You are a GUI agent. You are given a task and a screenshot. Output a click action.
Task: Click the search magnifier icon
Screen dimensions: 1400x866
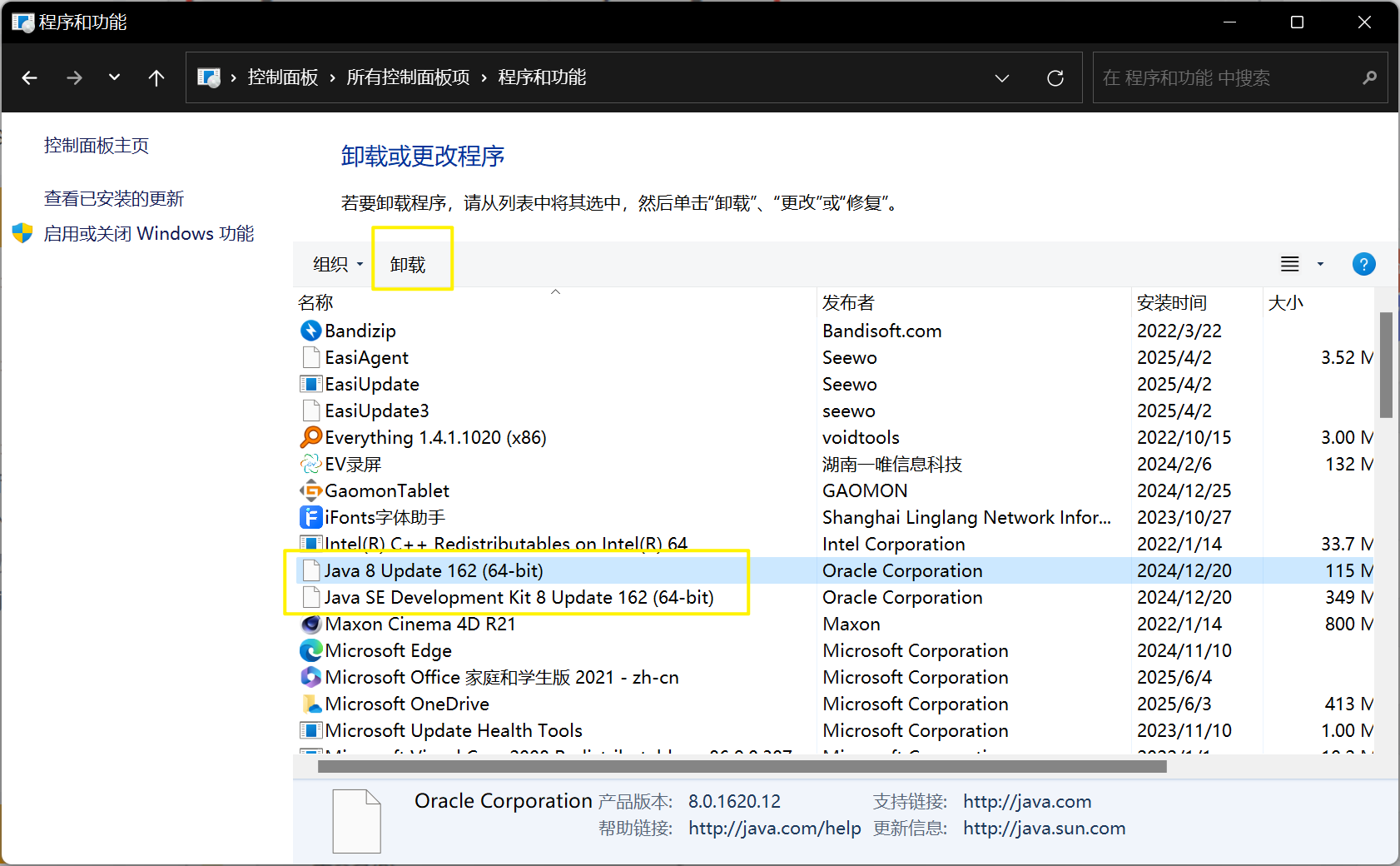[1369, 77]
